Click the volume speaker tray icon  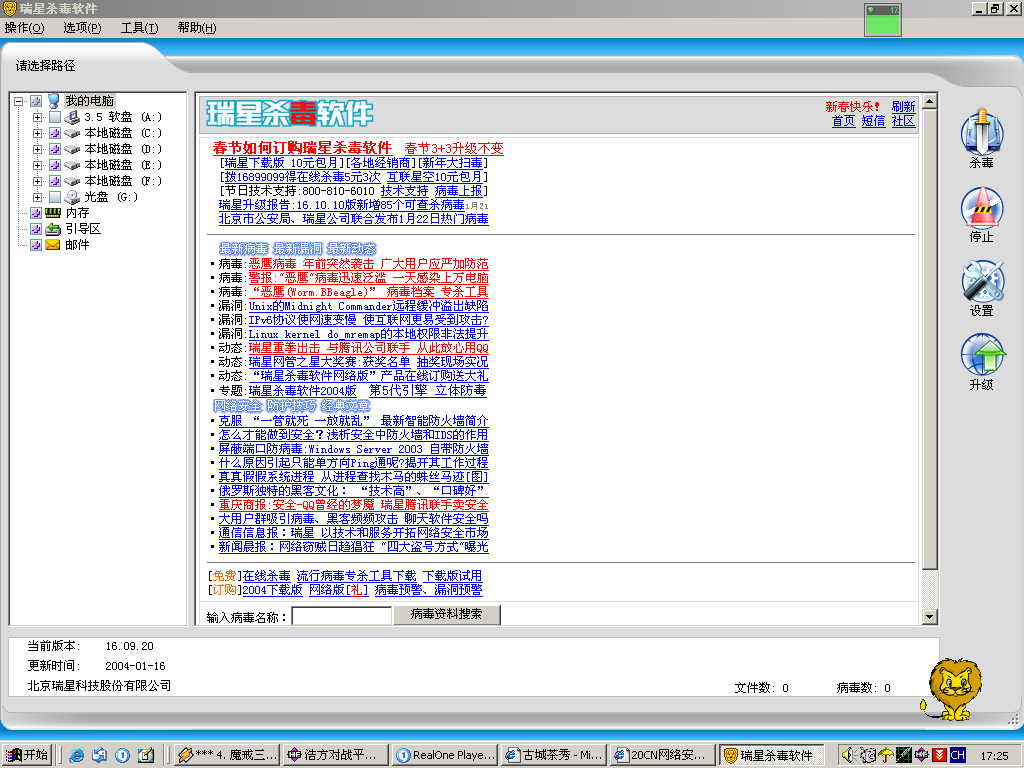point(847,755)
